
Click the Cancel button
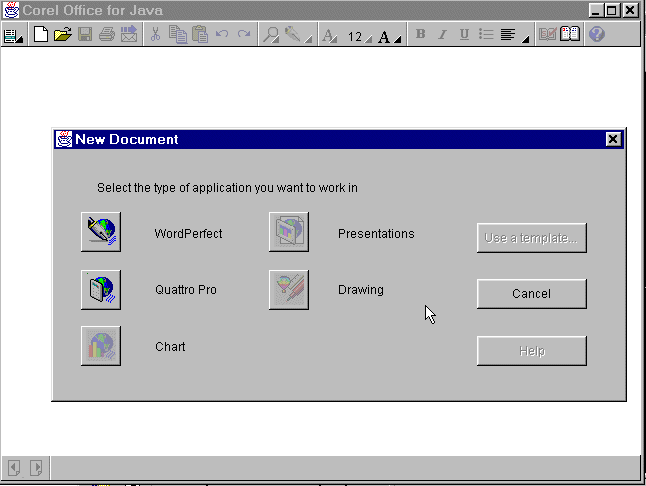[x=532, y=294]
